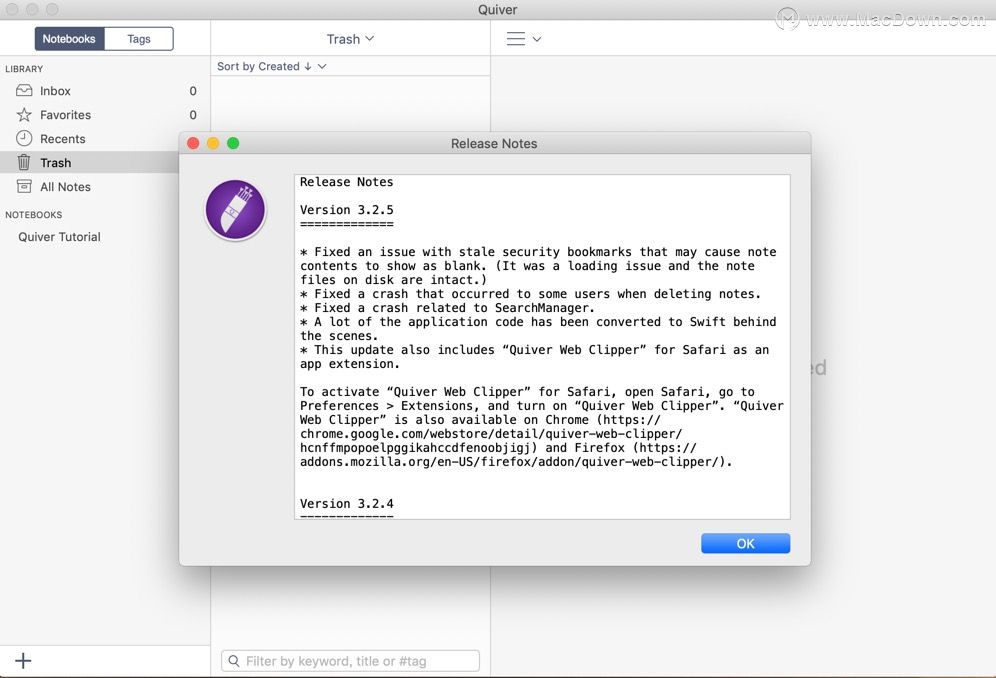Click the Inbox tray icon
The image size is (996, 678).
24,91
